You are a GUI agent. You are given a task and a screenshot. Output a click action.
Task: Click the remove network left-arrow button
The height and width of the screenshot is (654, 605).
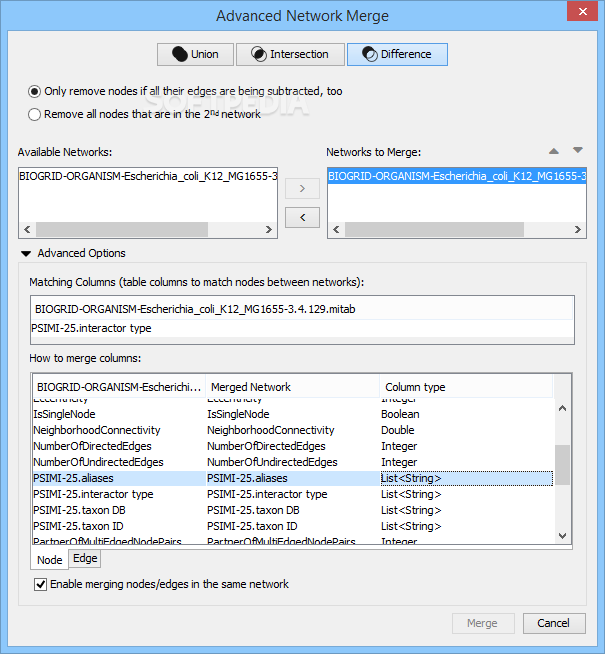coord(302,217)
